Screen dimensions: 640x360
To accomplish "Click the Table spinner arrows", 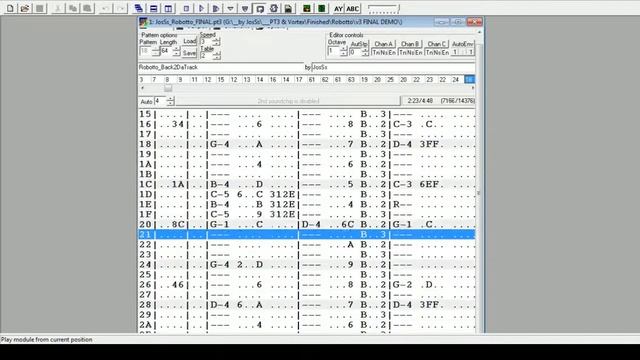I will [216, 55].
